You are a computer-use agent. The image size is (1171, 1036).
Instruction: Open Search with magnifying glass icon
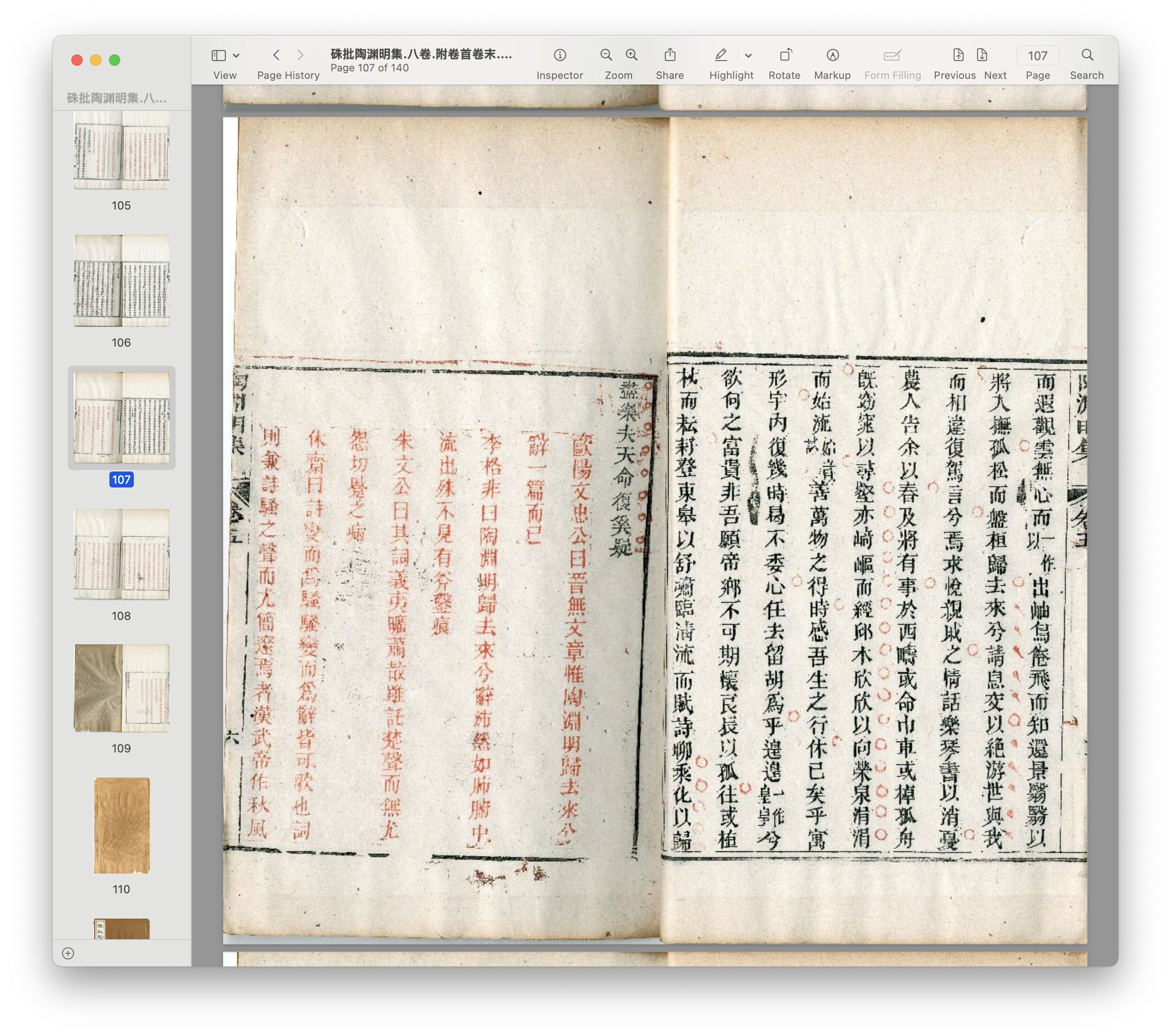(1087, 55)
